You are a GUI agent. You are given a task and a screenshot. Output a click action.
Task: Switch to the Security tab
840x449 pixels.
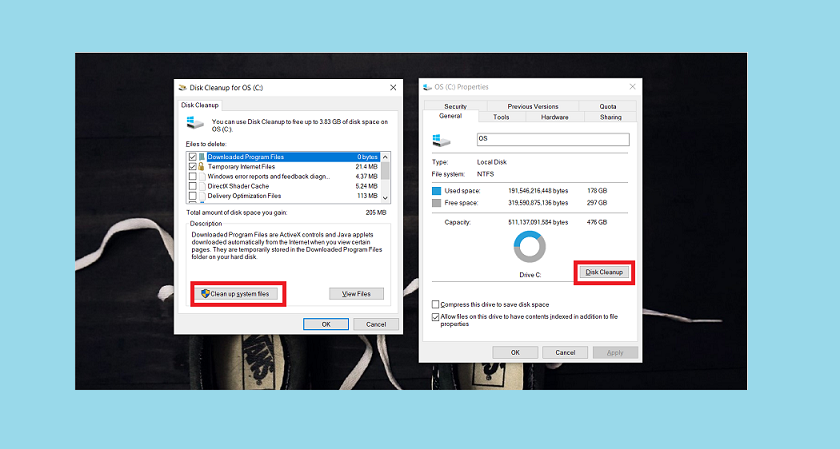pyautogui.click(x=455, y=106)
